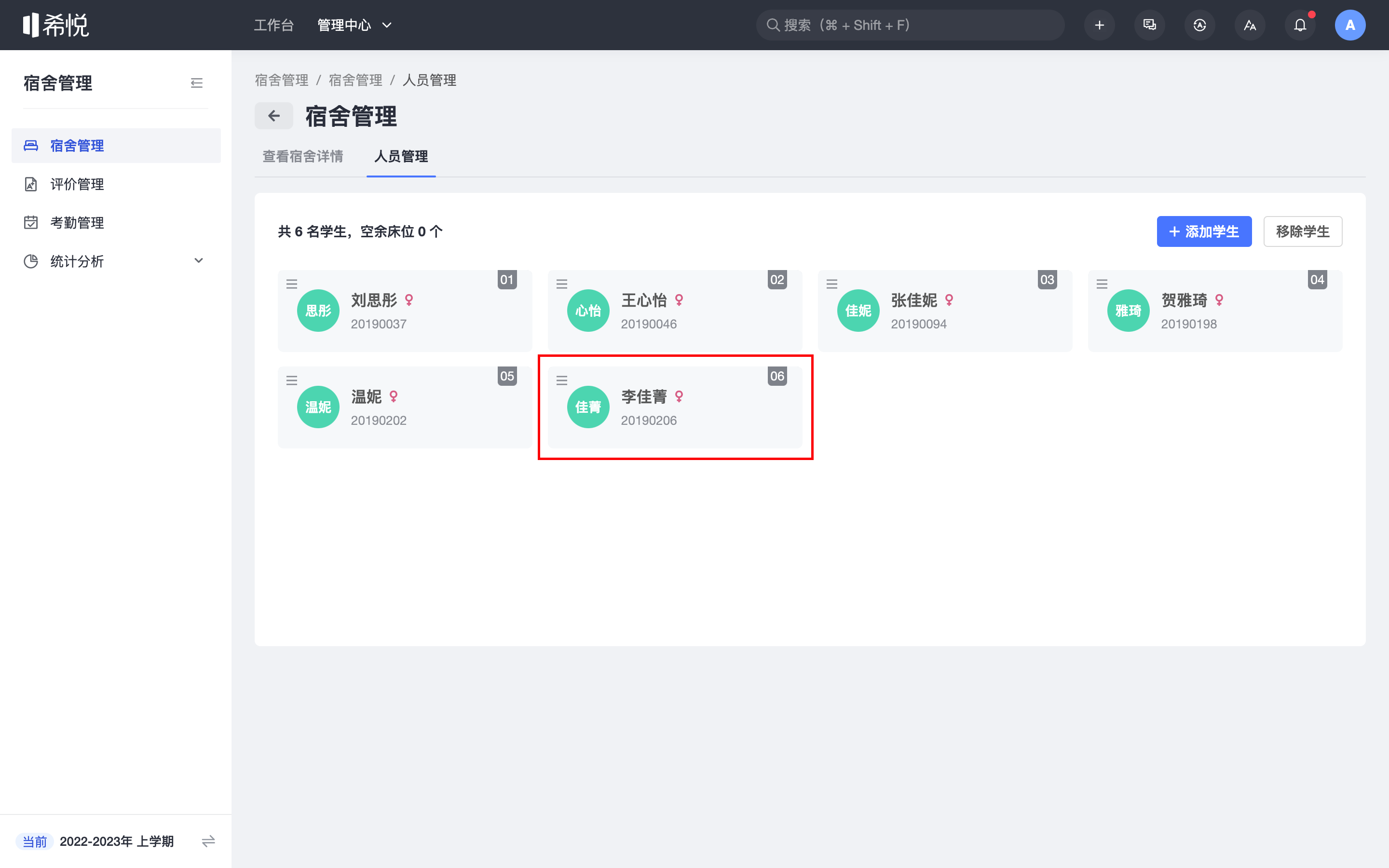1389x868 pixels.
Task: Click the 移除学生 button
Action: [x=1303, y=231]
